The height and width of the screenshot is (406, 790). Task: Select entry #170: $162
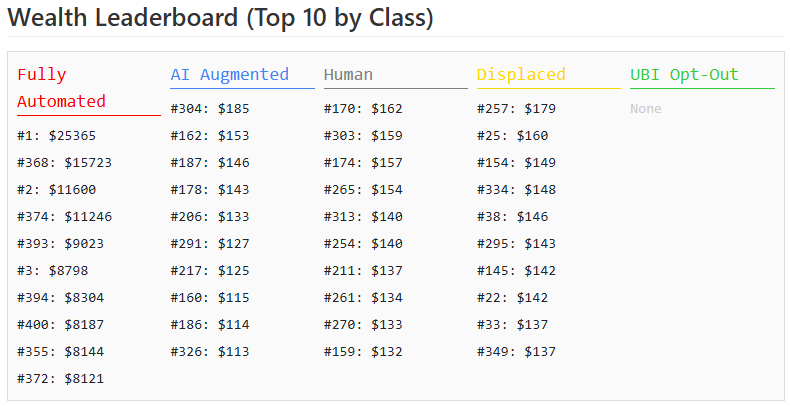pyautogui.click(x=363, y=109)
